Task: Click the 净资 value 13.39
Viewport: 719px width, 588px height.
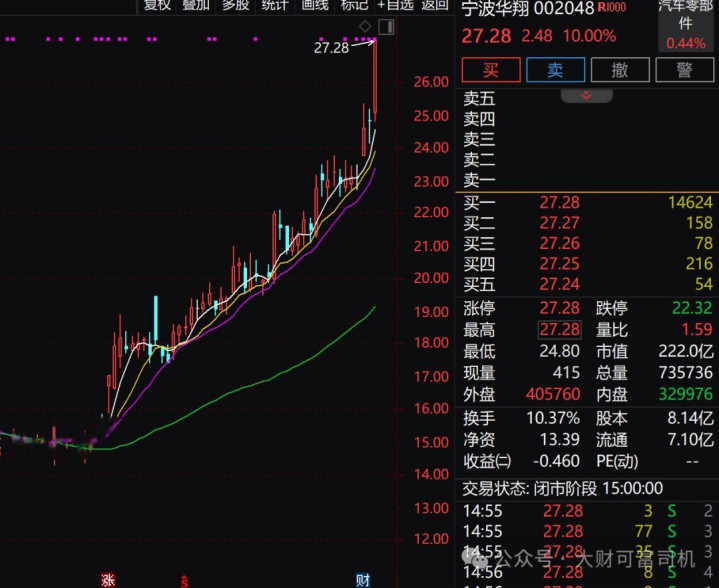Action: pyautogui.click(x=559, y=439)
